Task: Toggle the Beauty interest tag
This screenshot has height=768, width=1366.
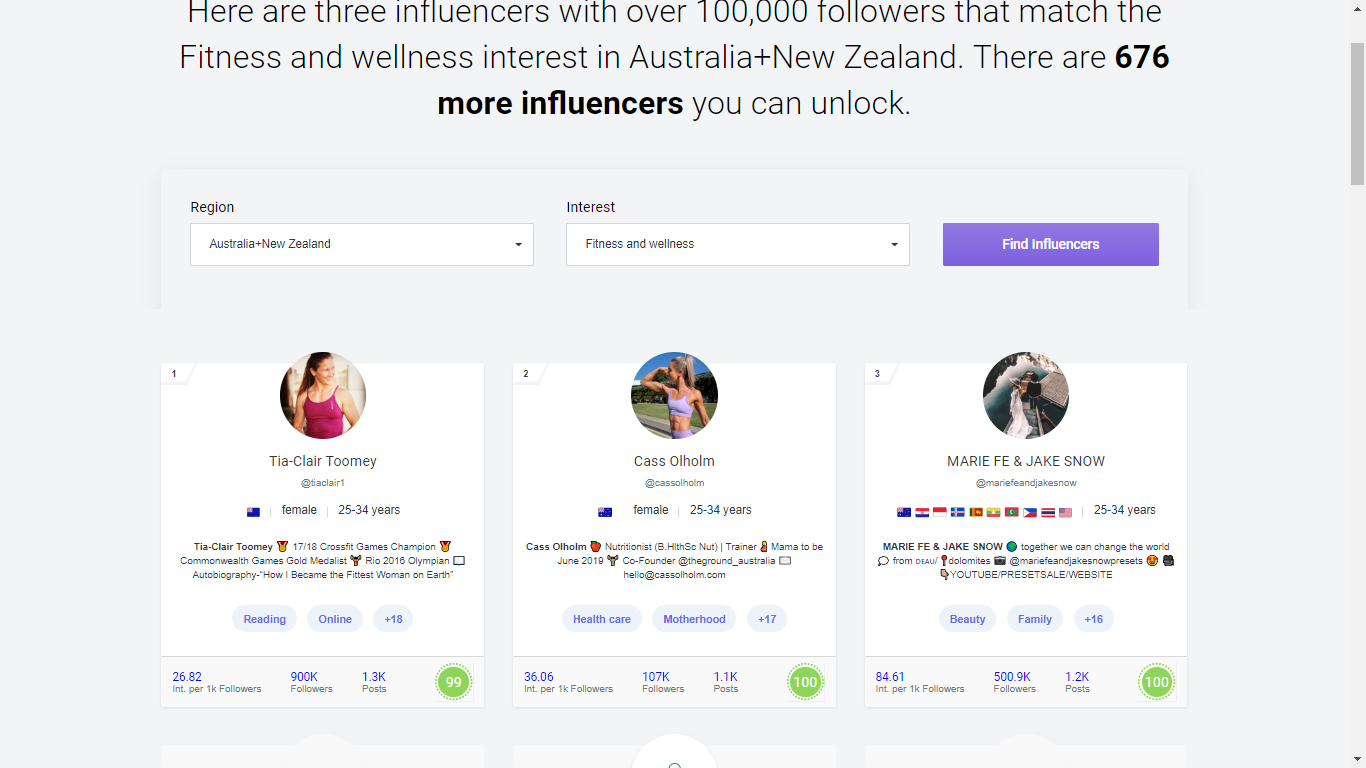Action: tap(967, 618)
